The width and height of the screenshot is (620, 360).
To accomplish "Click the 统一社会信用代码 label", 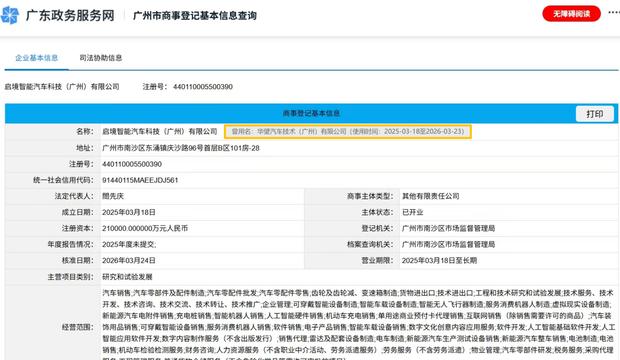I will click(x=63, y=180).
